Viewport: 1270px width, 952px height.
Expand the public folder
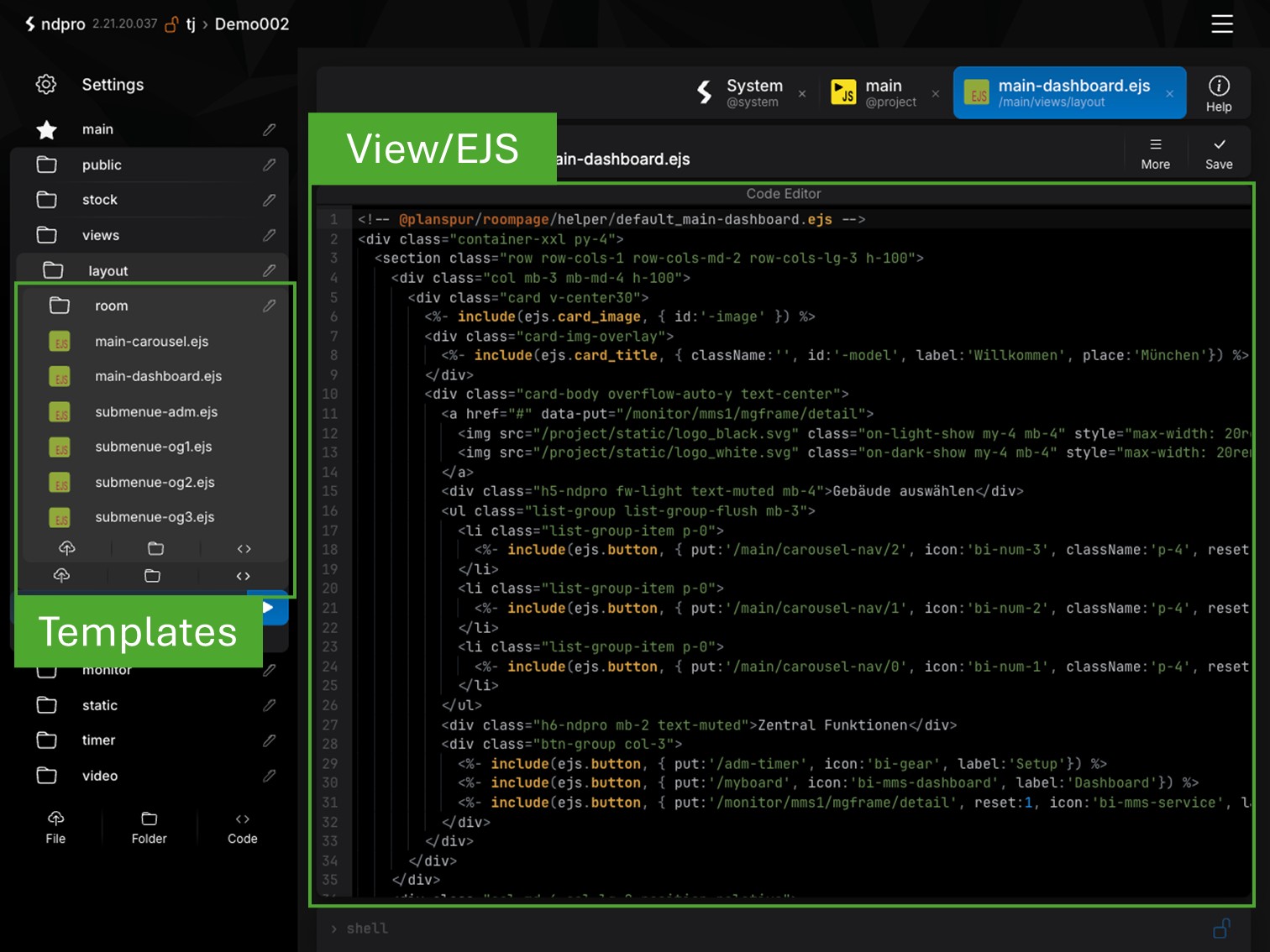[47, 165]
